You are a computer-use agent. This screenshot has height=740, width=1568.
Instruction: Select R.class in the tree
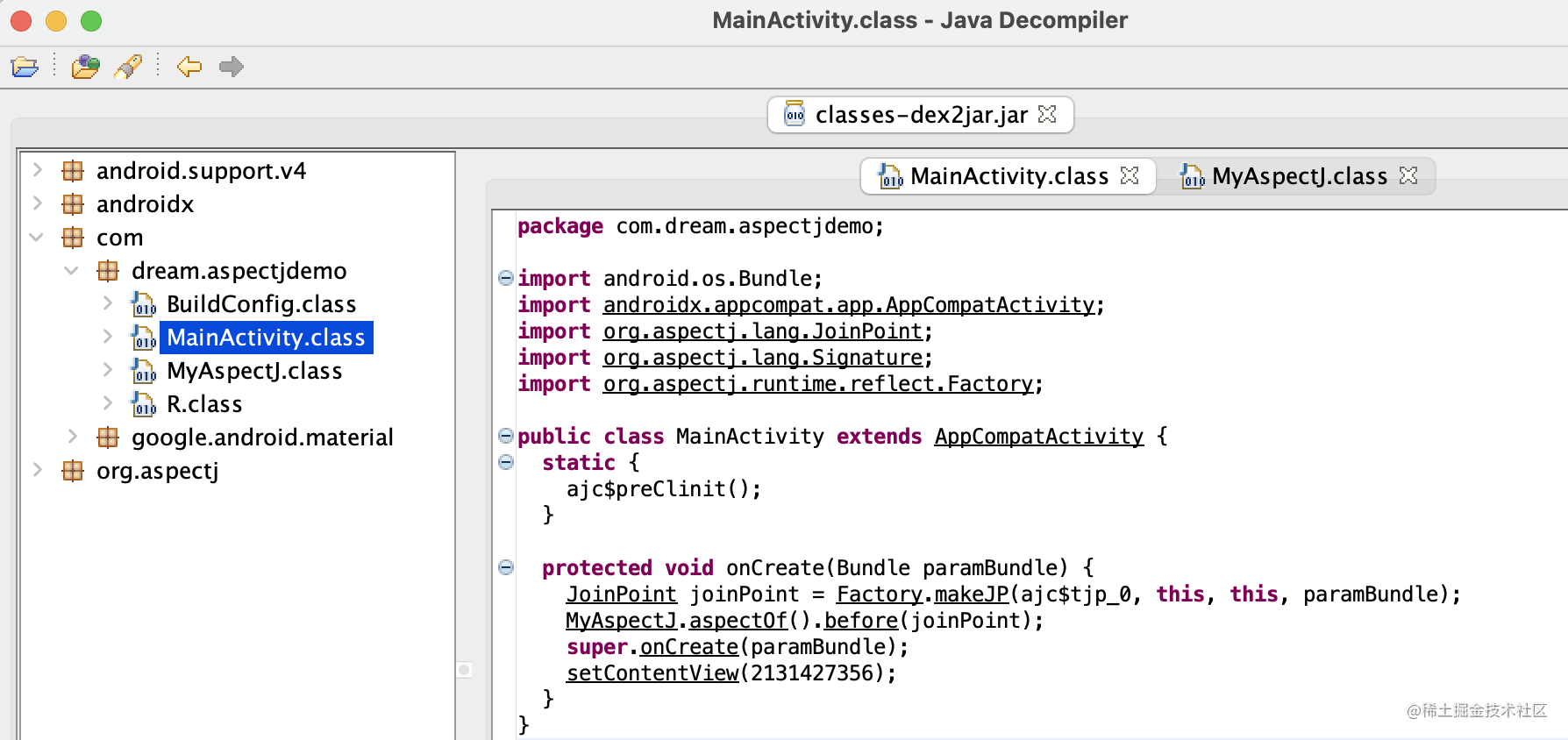pyautogui.click(x=204, y=404)
